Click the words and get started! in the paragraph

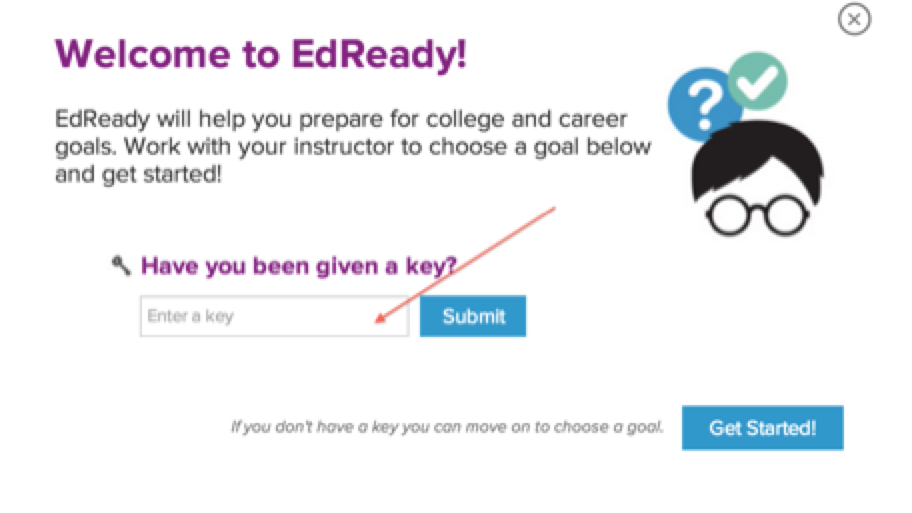(138, 174)
